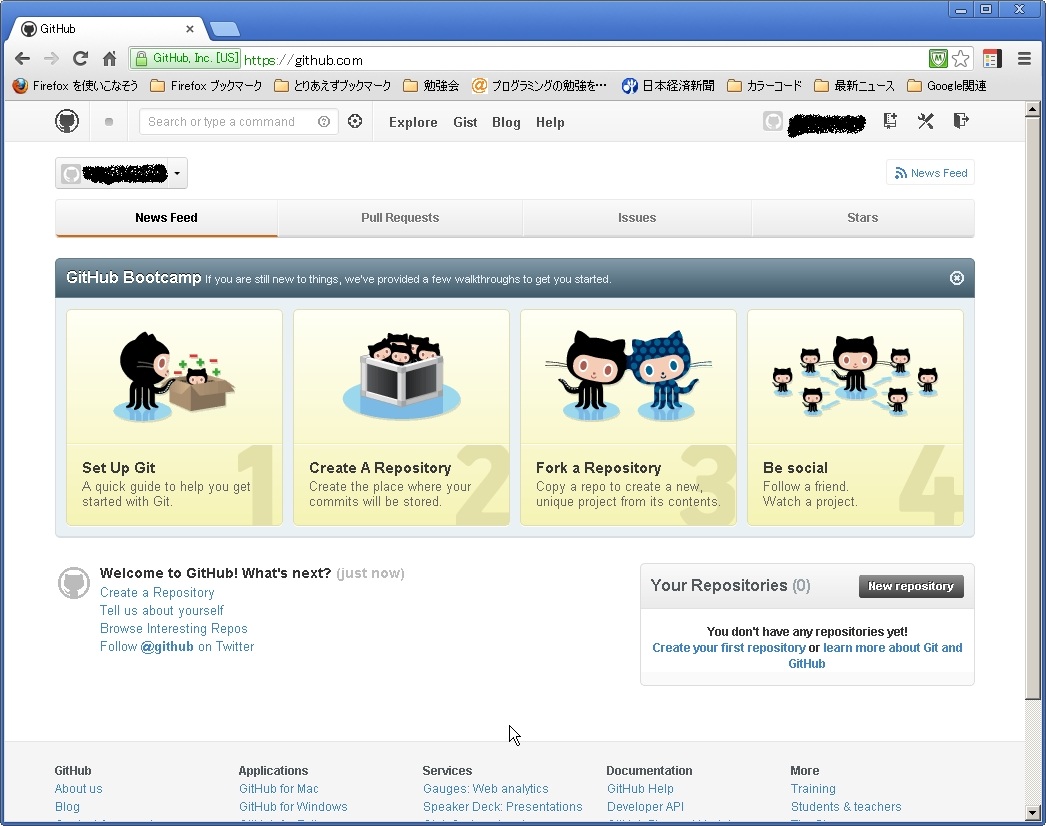The height and width of the screenshot is (826, 1046).
Task: Click Browse Interesting Repos link
Action: tap(173, 629)
